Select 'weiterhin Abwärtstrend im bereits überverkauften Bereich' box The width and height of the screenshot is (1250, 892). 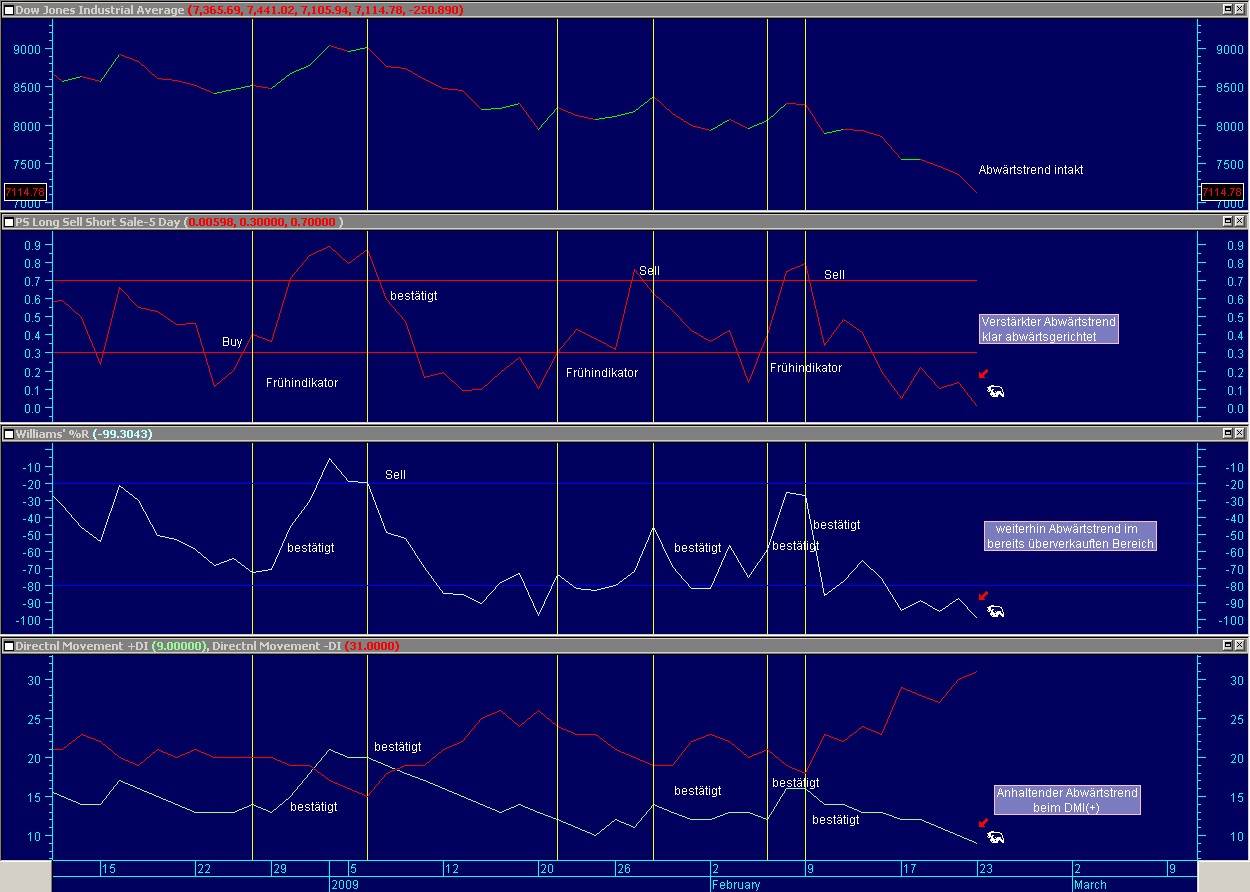[1071, 536]
